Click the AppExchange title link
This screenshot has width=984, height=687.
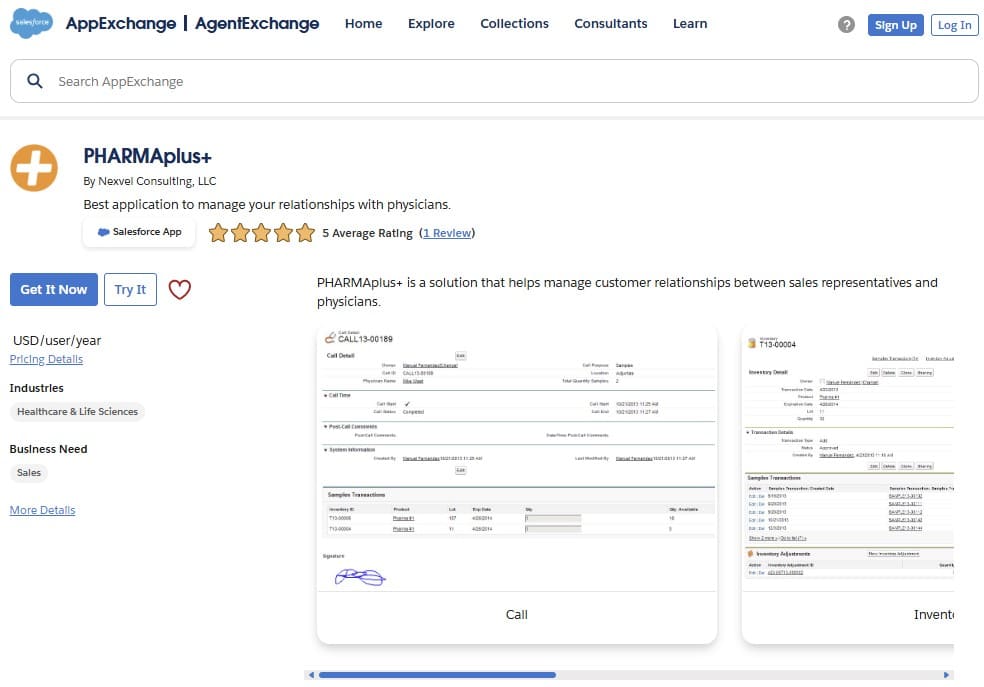point(121,24)
